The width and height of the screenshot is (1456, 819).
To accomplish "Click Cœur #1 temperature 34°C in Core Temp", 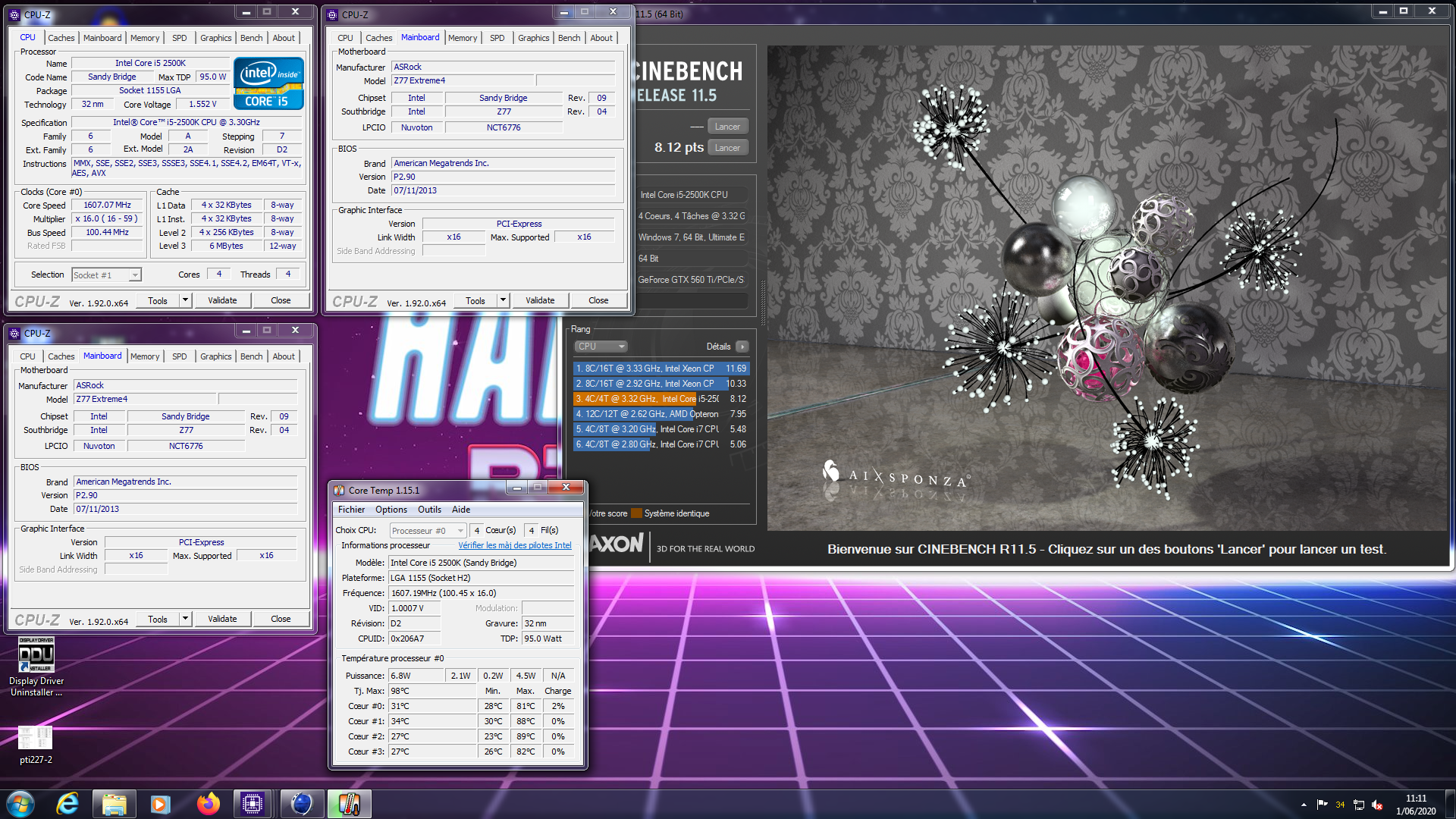I will click(x=432, y=721).
